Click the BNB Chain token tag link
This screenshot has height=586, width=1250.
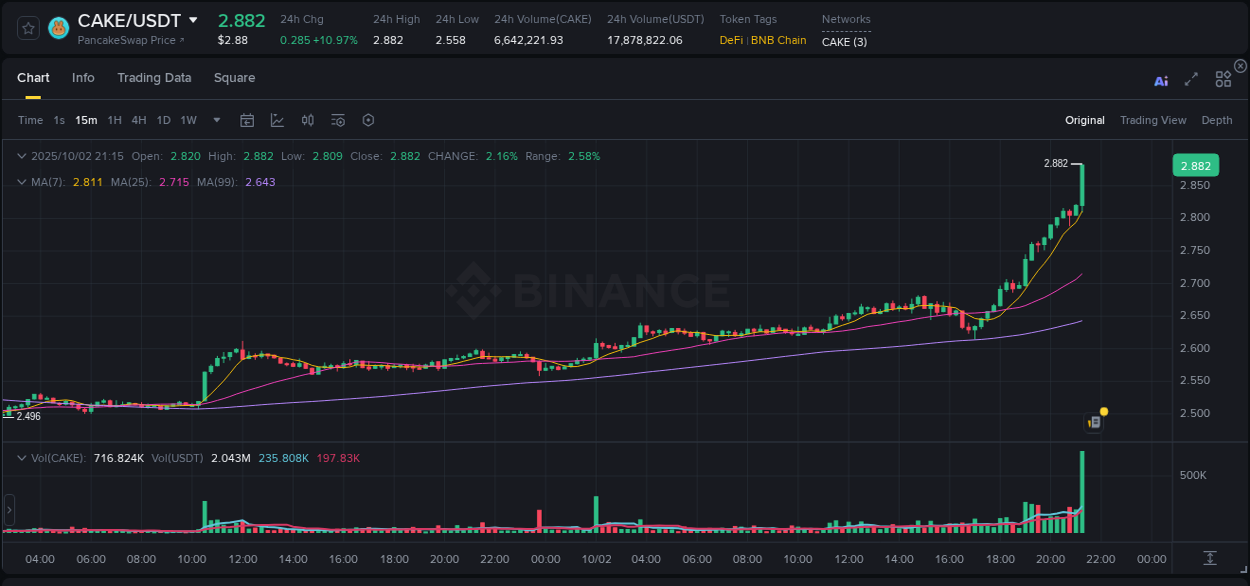pyautogui.click(x=777, y=41)
